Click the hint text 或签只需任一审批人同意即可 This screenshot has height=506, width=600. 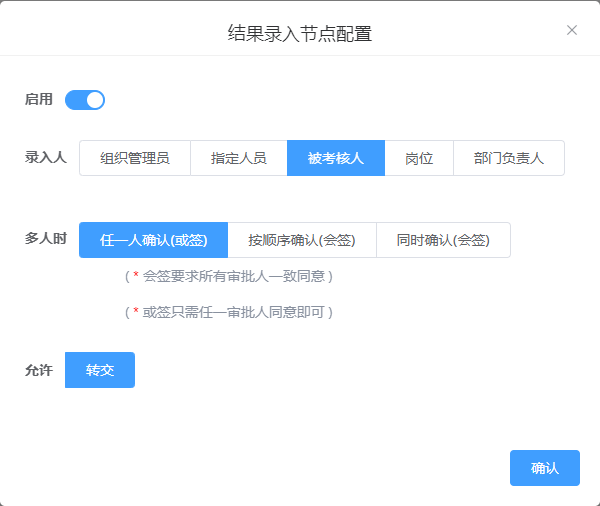(236, 312)
